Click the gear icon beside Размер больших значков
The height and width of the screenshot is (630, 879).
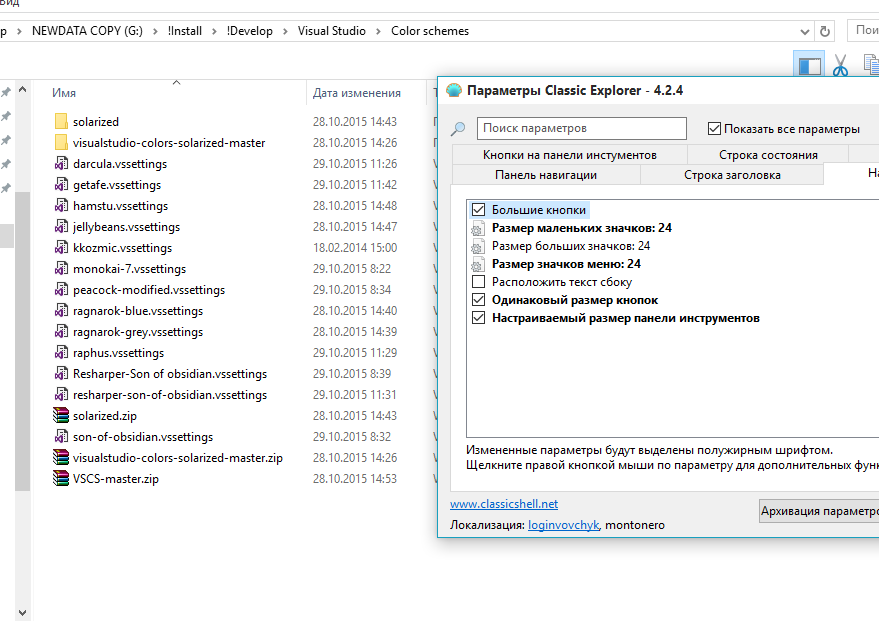[x=477, y=247]
